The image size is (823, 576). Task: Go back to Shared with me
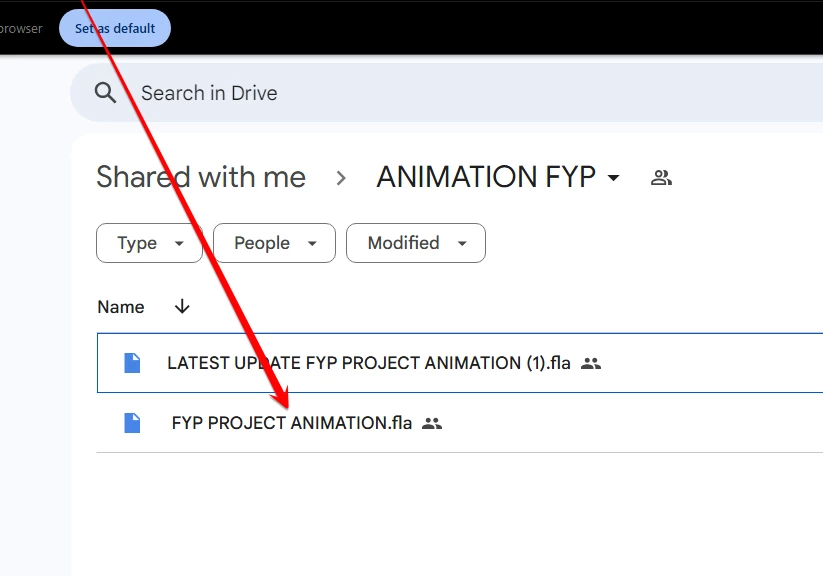tap(201, 176)
